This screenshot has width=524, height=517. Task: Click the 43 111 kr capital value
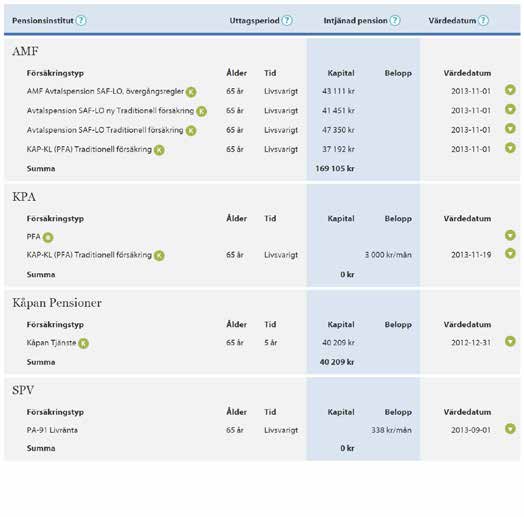338,91
